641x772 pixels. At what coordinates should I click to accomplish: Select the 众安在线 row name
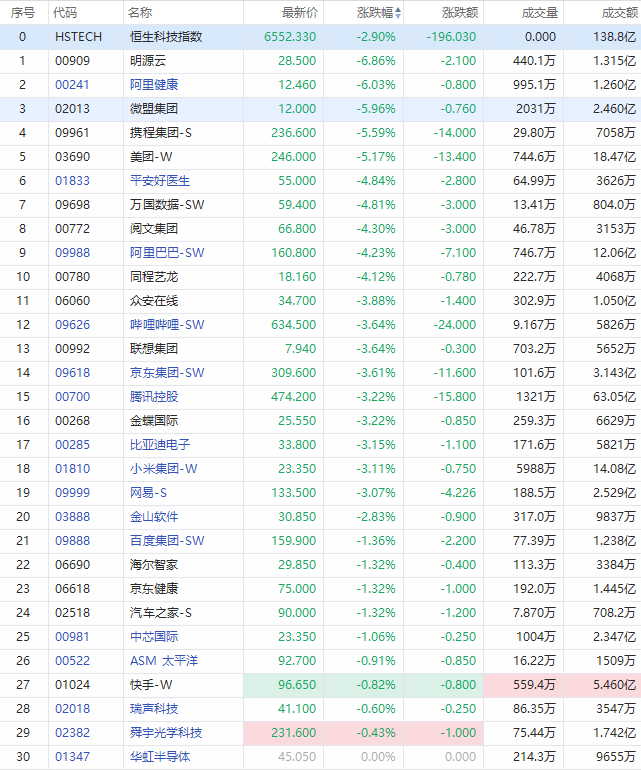click(x=154, y=301)
